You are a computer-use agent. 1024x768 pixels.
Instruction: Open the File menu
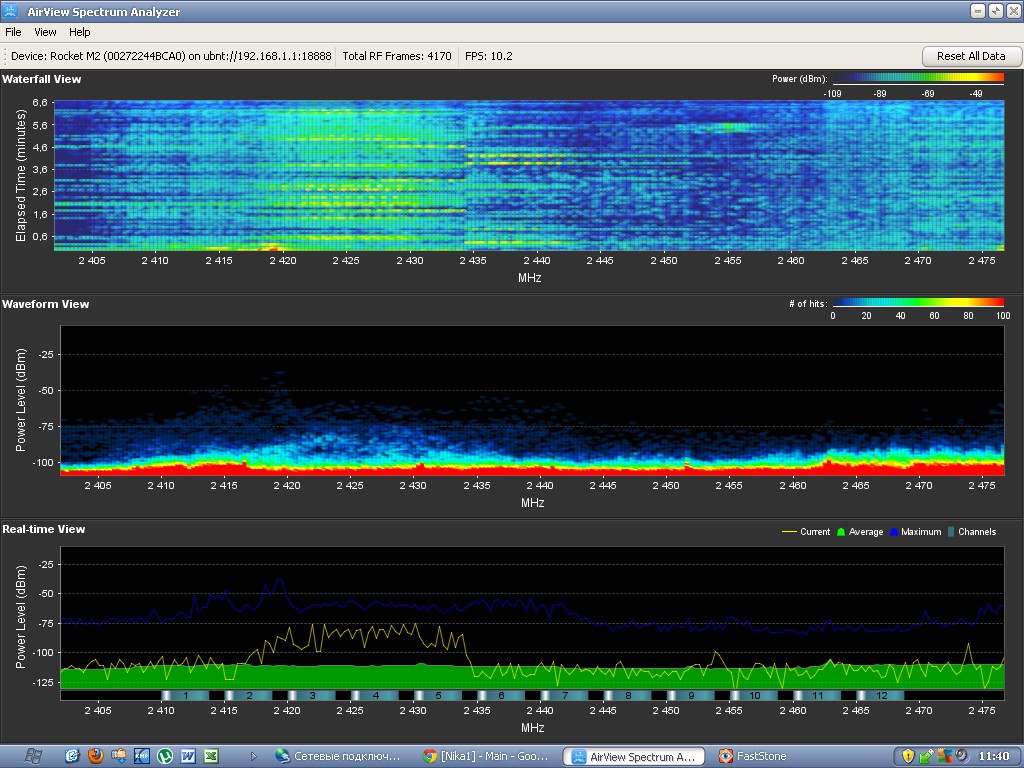point(13,32)
